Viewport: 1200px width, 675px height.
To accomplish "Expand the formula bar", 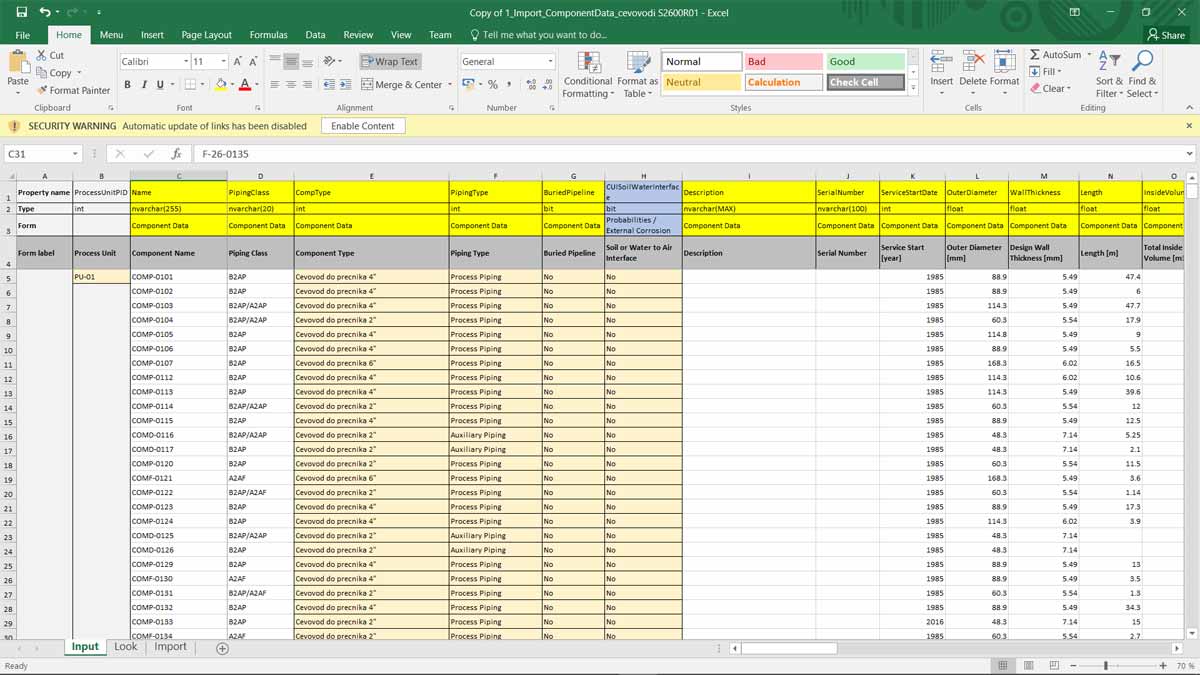I will click(1189, 154).
